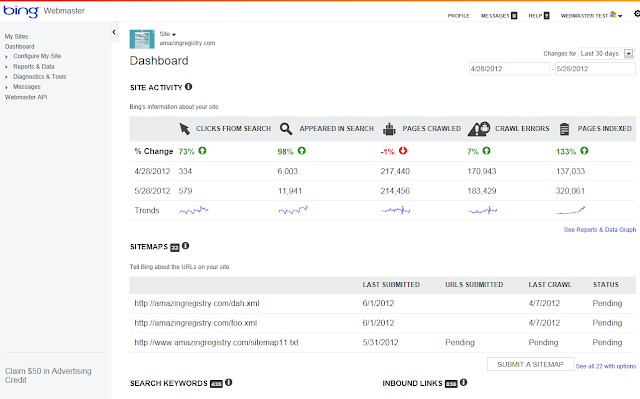The image size is (640, 399).
Task: Click the 320,061 pages indexed value
Action: click(x=570, y=191)
